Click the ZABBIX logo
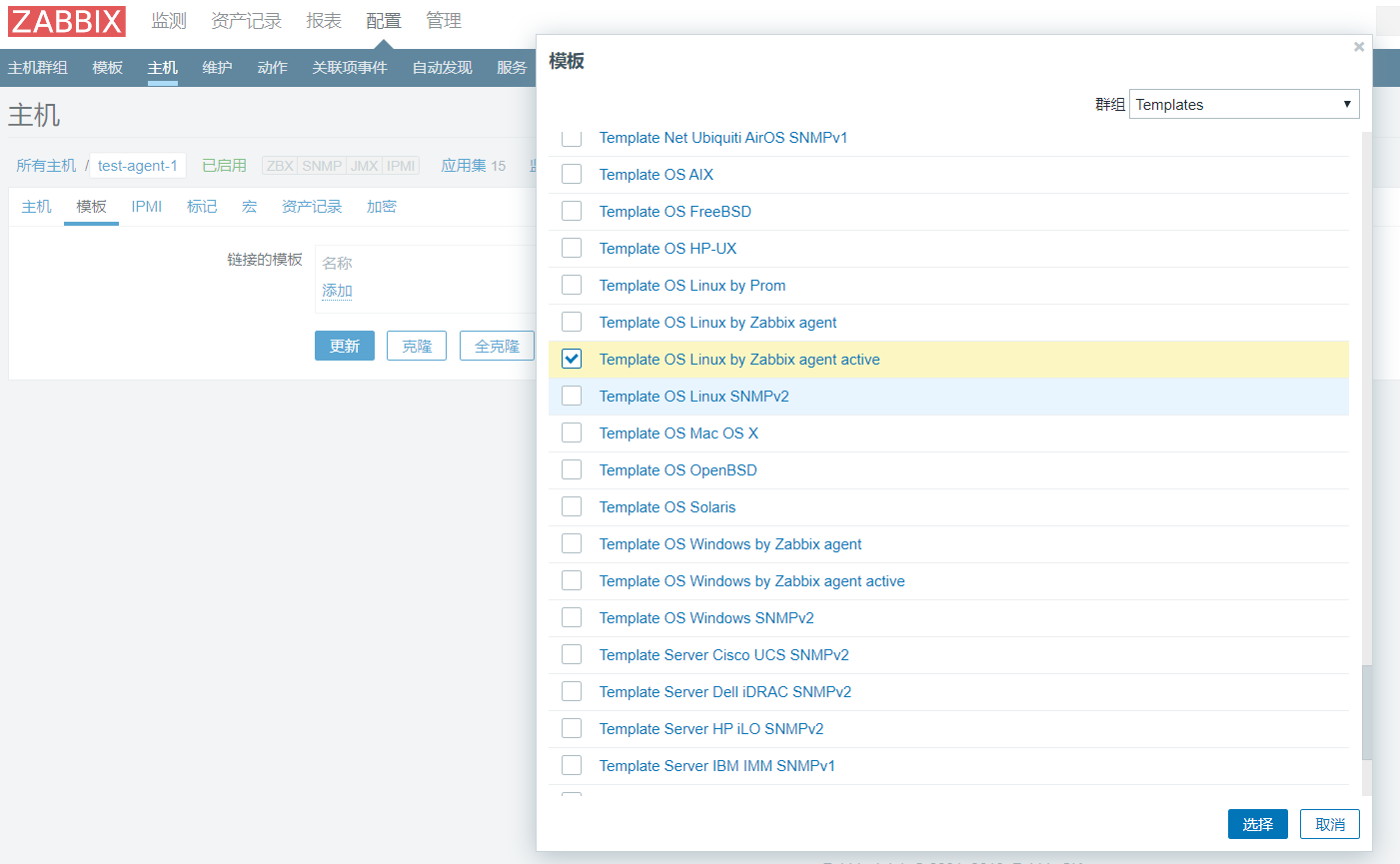 pyautogui.click(x=67, y=21)
